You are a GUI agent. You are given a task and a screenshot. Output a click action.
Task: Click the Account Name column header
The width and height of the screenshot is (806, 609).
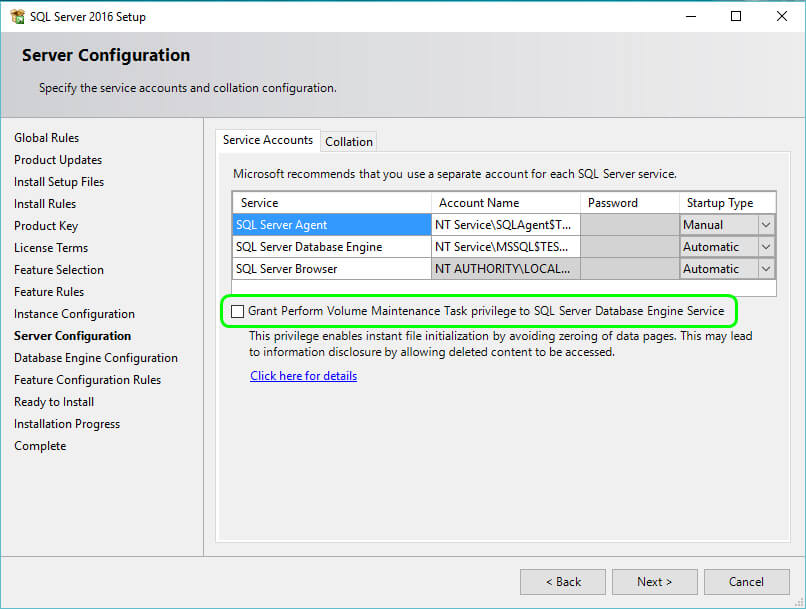pyautogui.click(x=506, y=203)
